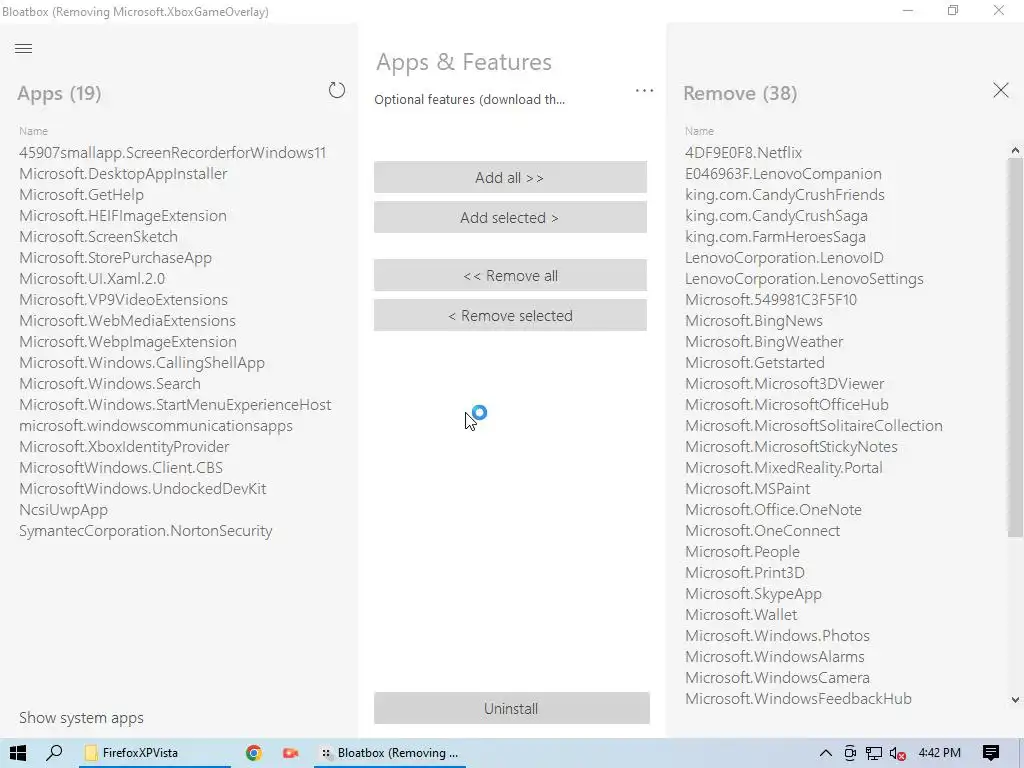Select Microsoft.GetHelp in Apps list

click(82, 195)
